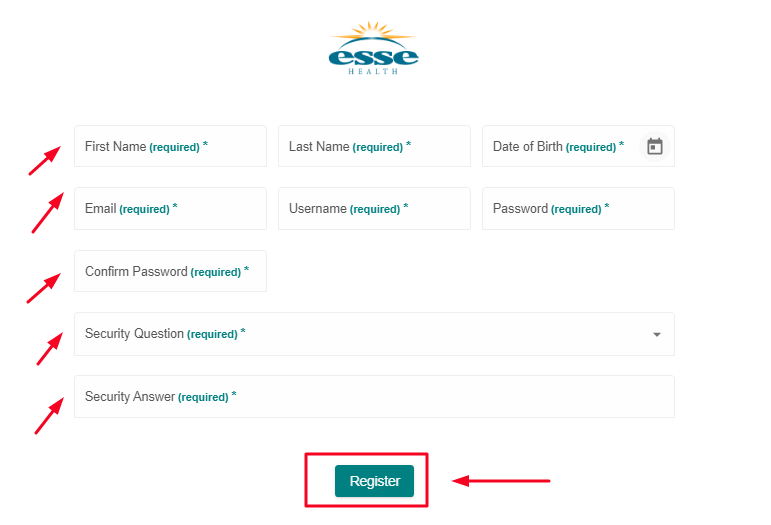The image size is (771, 525).
Task: Click the red outline box around Register
Action: pos(366,480)
